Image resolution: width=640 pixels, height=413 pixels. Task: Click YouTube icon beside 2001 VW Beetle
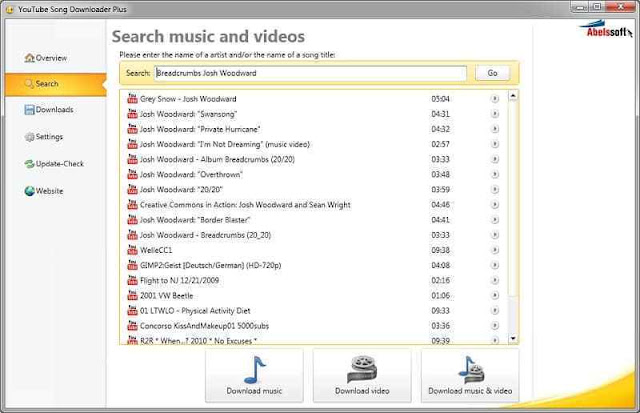pos(132,295)
